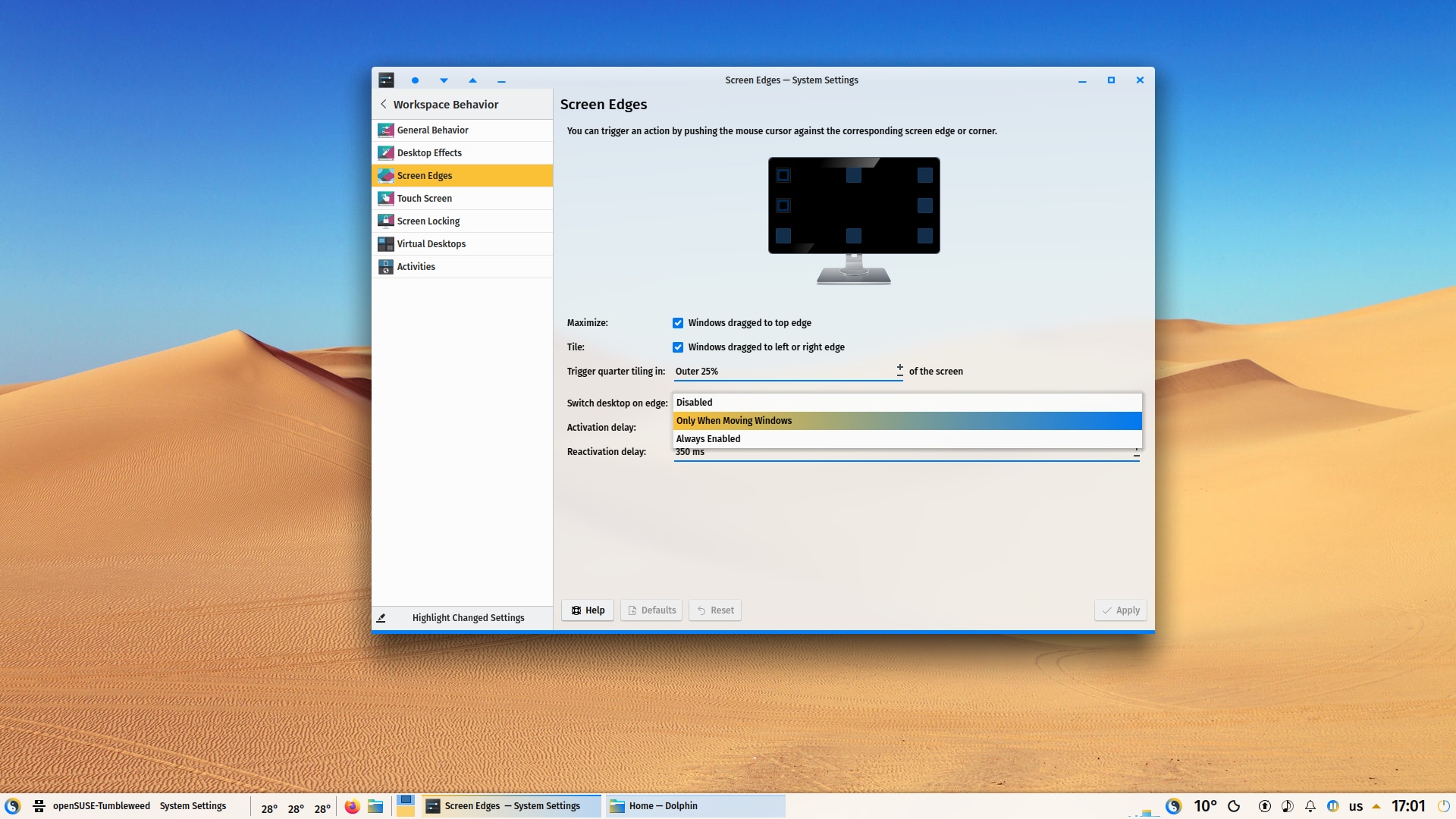Click the Apply button
1456x819 pixels.
[x=1121, y=610]
